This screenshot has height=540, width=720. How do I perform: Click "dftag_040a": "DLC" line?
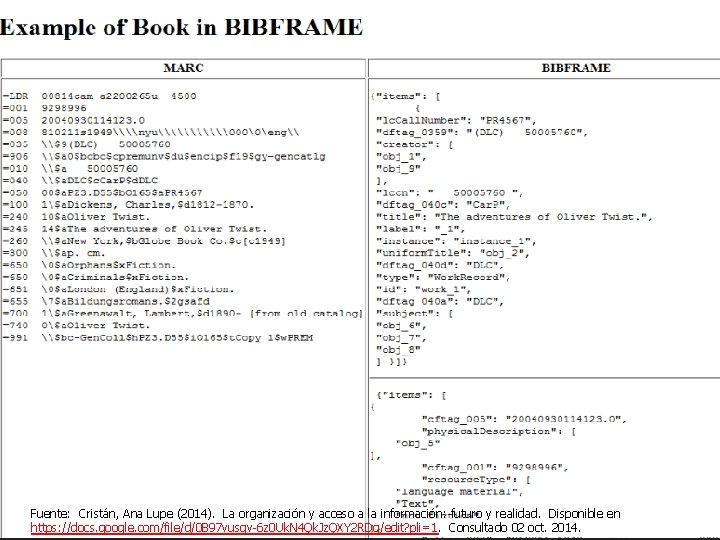click(440, 302)
